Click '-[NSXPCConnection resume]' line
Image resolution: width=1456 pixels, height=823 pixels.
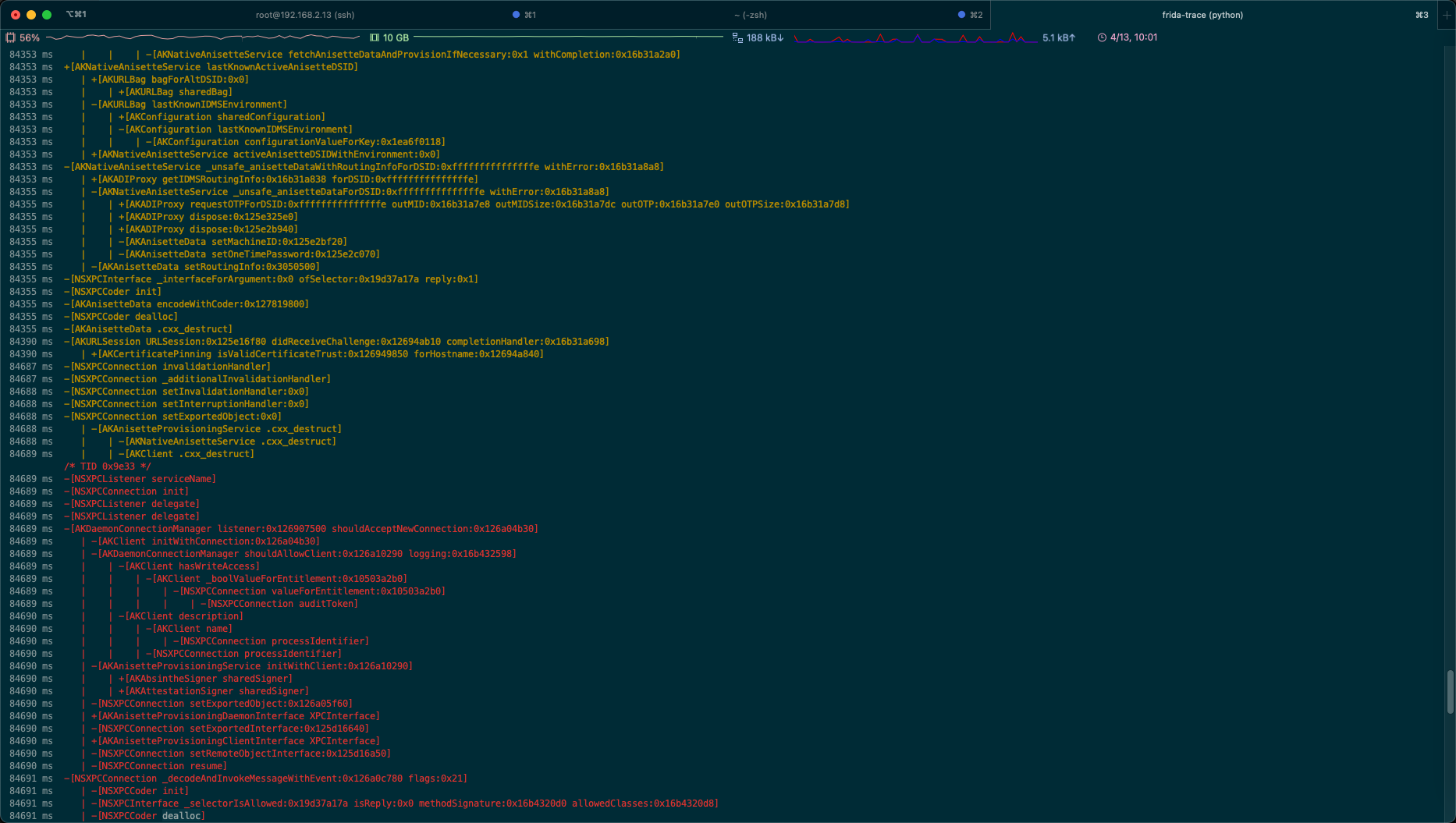pyautogui.click(x=159, y=766)
